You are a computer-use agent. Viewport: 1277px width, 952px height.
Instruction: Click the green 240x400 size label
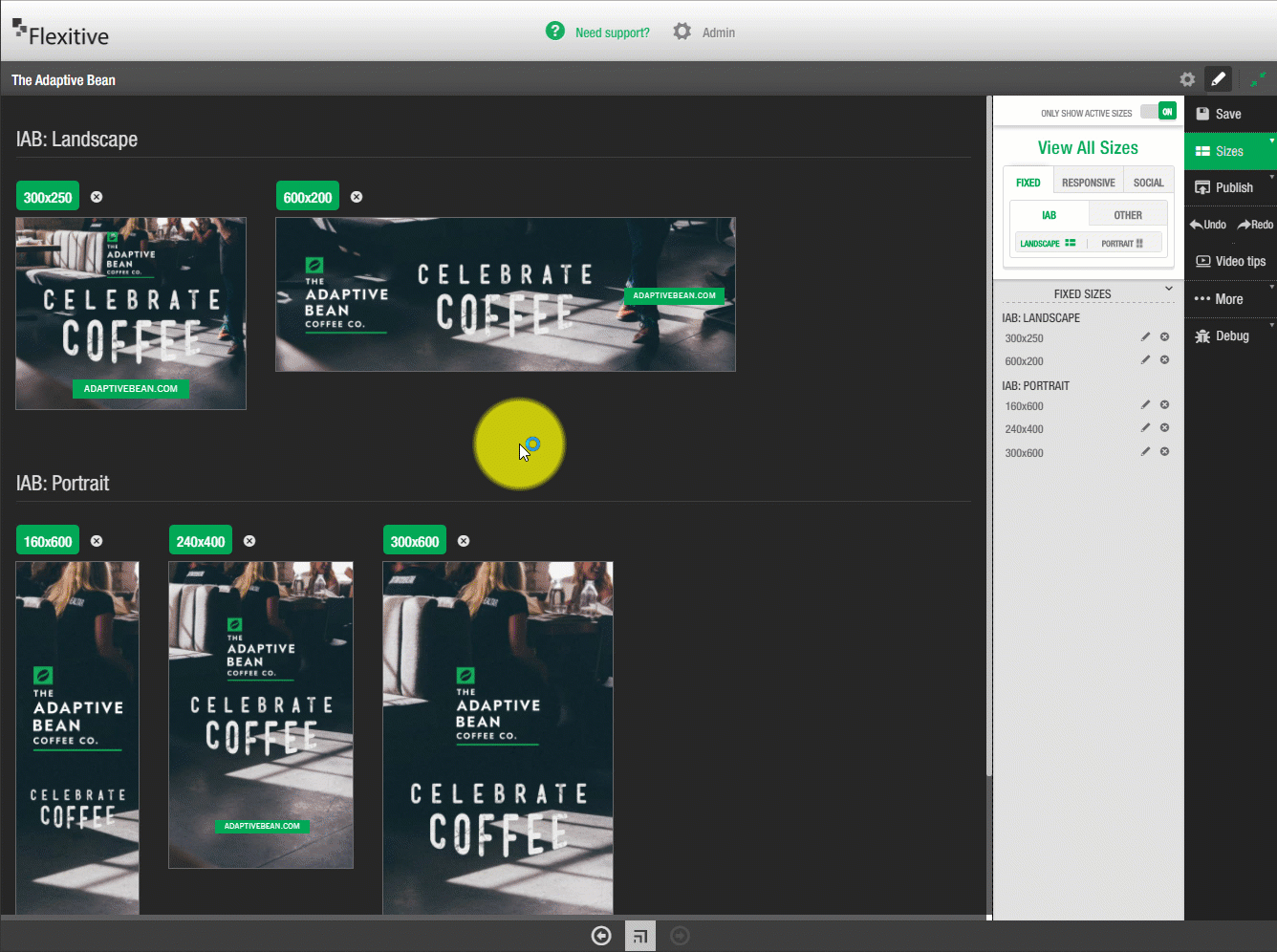click(201, 541)
